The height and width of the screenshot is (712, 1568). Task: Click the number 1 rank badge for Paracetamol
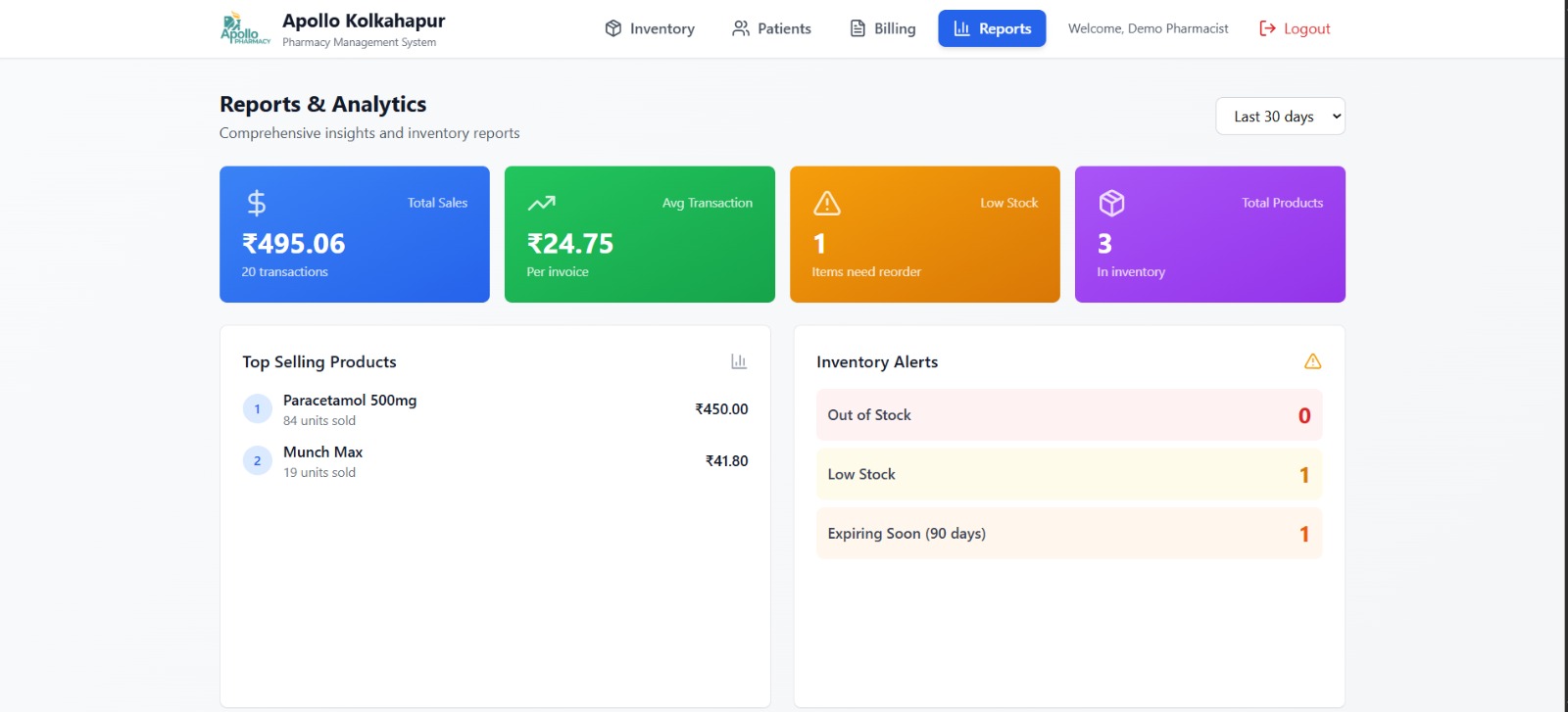[257, 409]
